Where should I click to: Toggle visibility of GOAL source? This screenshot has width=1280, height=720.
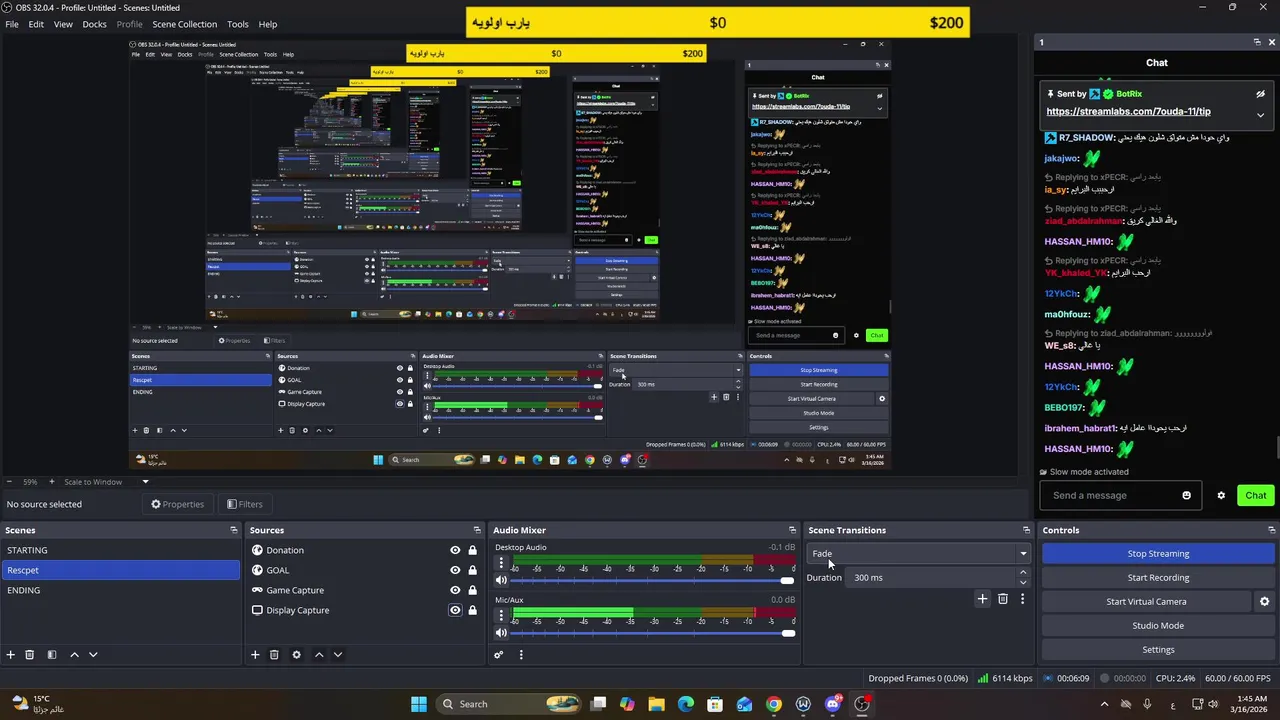pyautogui.click(x=455, y=570)
